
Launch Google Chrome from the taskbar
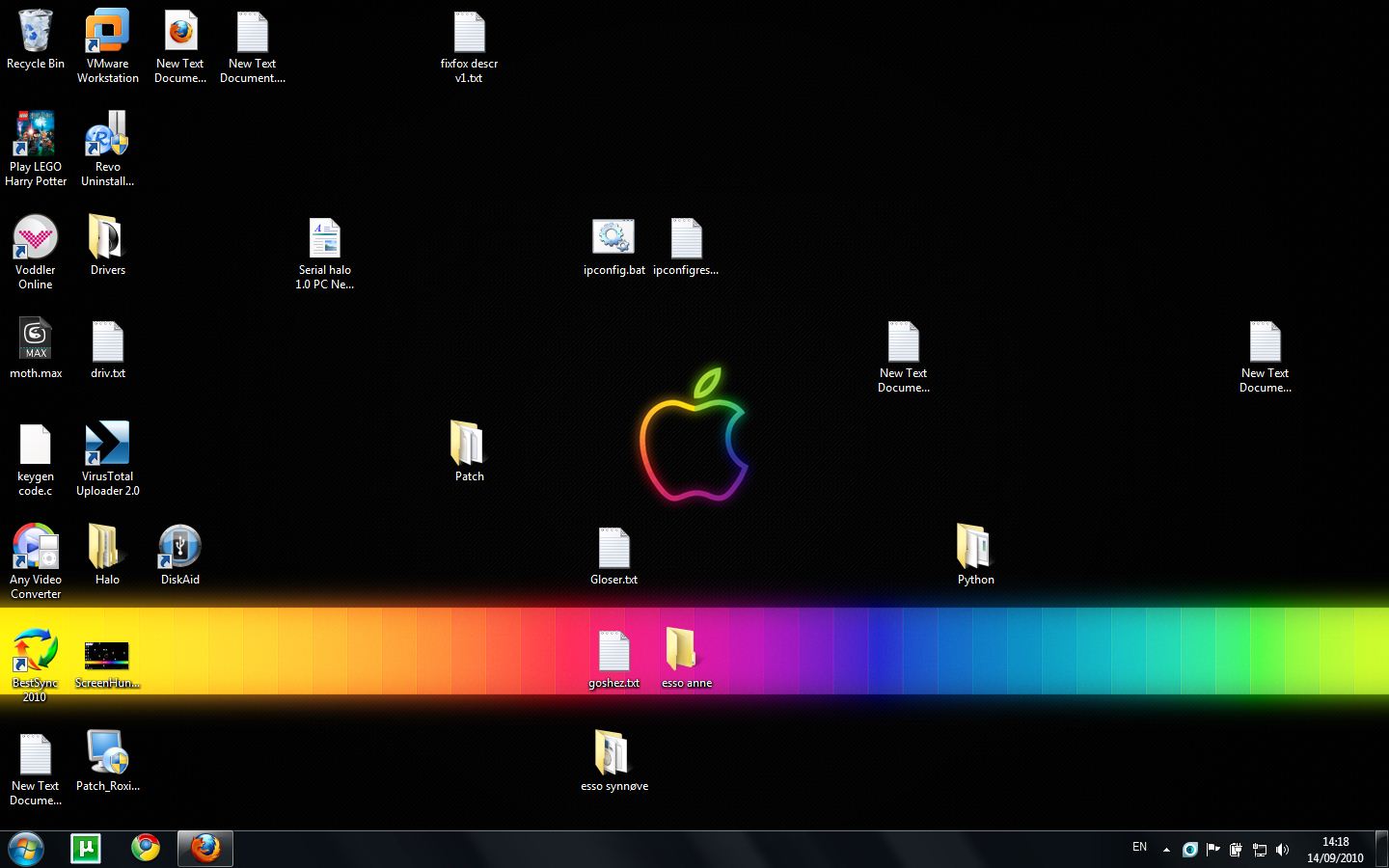[146, 849]
